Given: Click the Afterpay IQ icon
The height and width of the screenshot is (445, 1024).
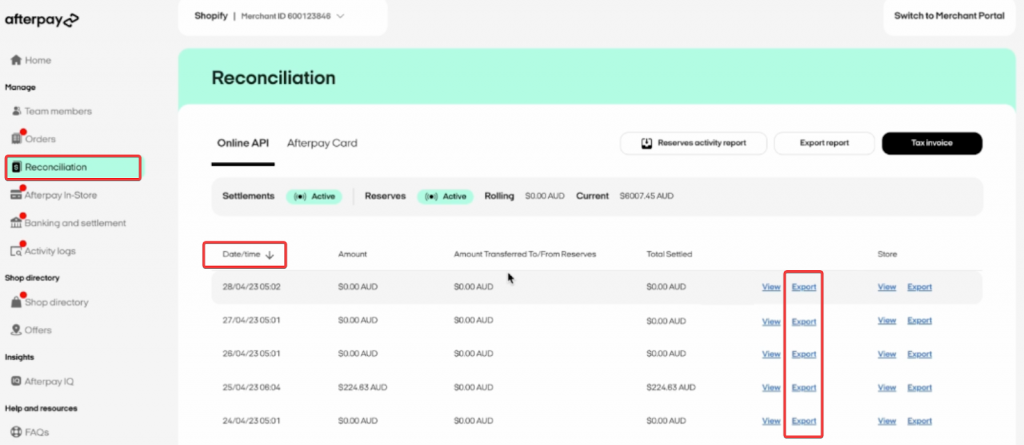Looking at the screenshot, I should pyautogui.click(x=16, y=380).
